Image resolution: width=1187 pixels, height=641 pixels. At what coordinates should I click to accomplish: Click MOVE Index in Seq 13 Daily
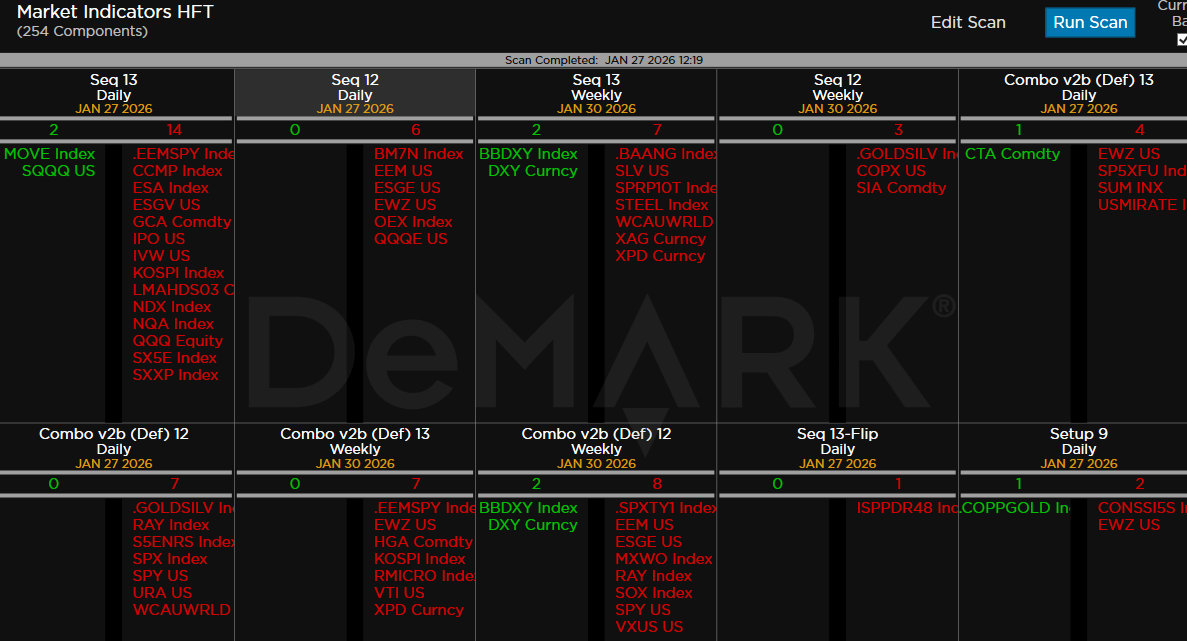pos(50,154)
